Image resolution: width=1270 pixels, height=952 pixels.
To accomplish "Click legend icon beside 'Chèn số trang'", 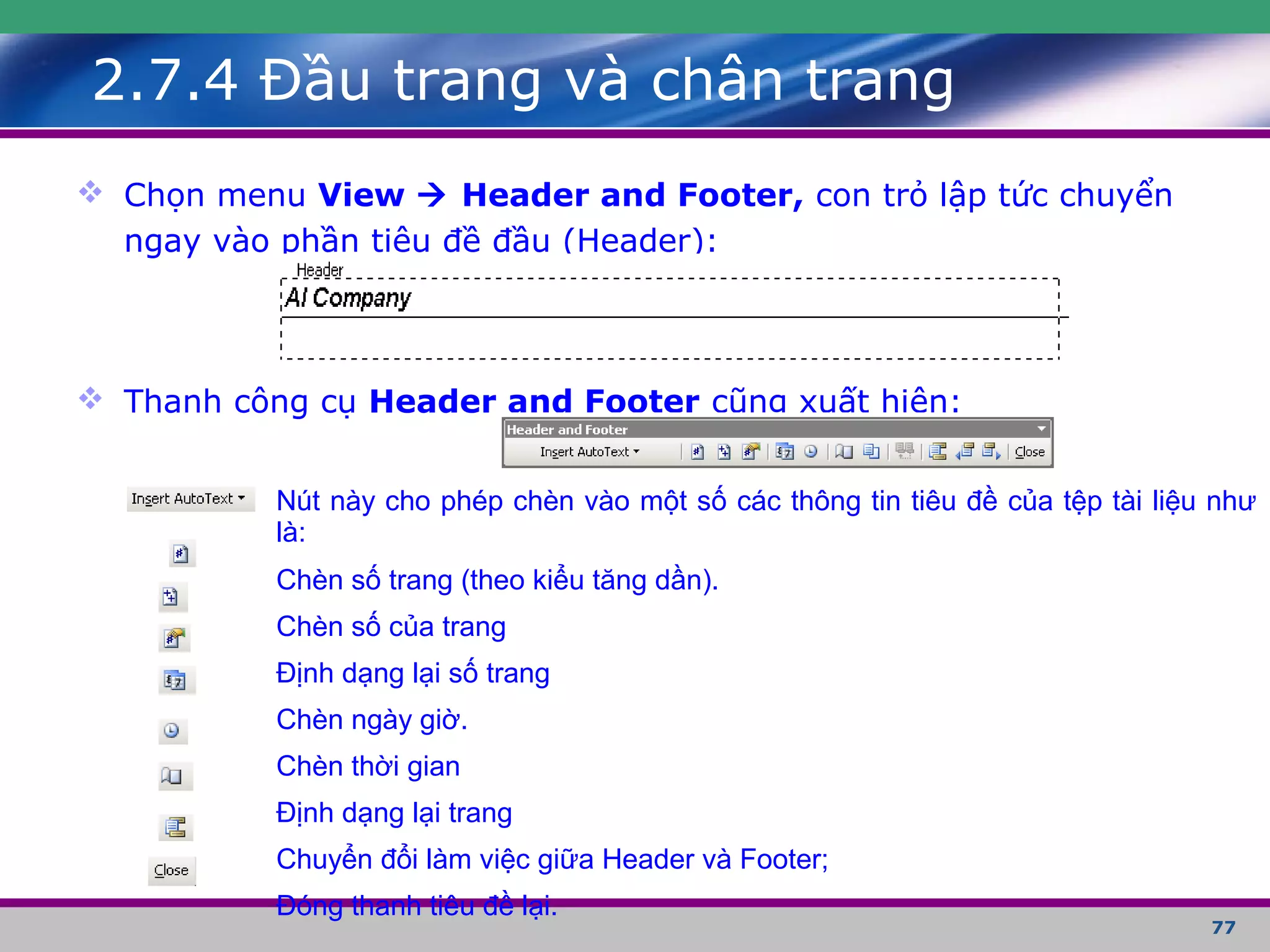I will coord(172,597).
